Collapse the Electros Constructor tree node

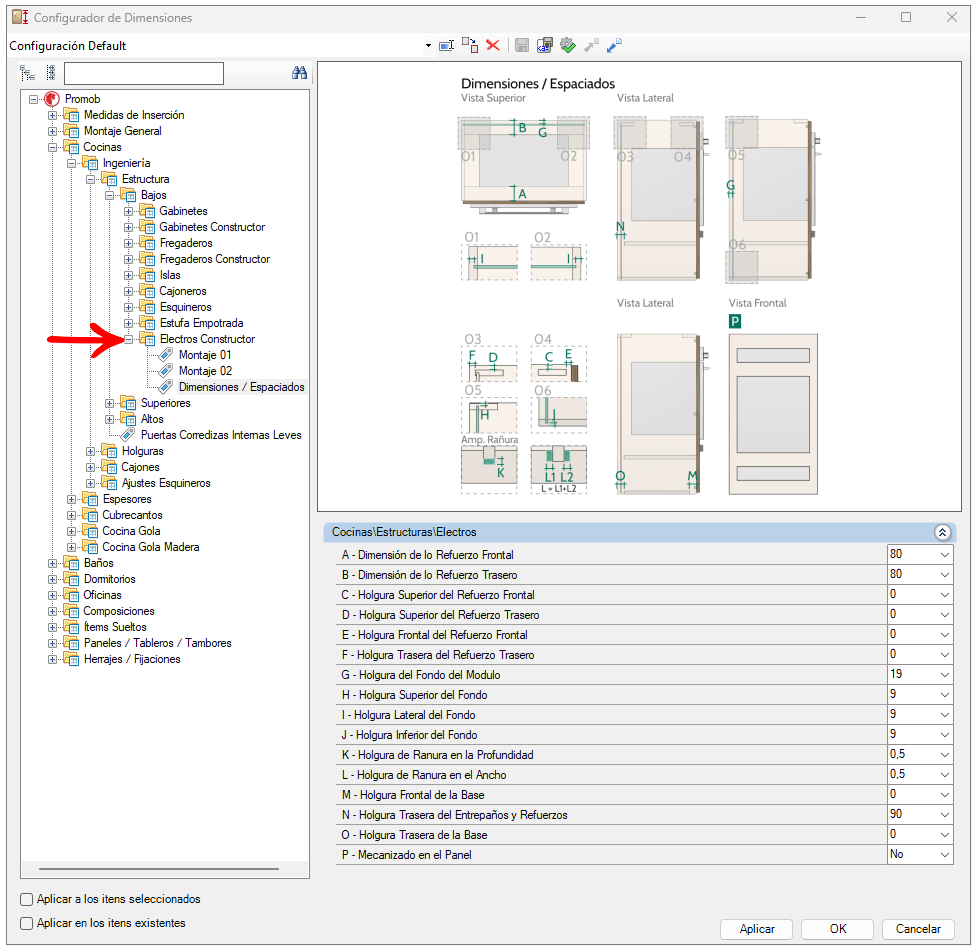tap(129, 339)
